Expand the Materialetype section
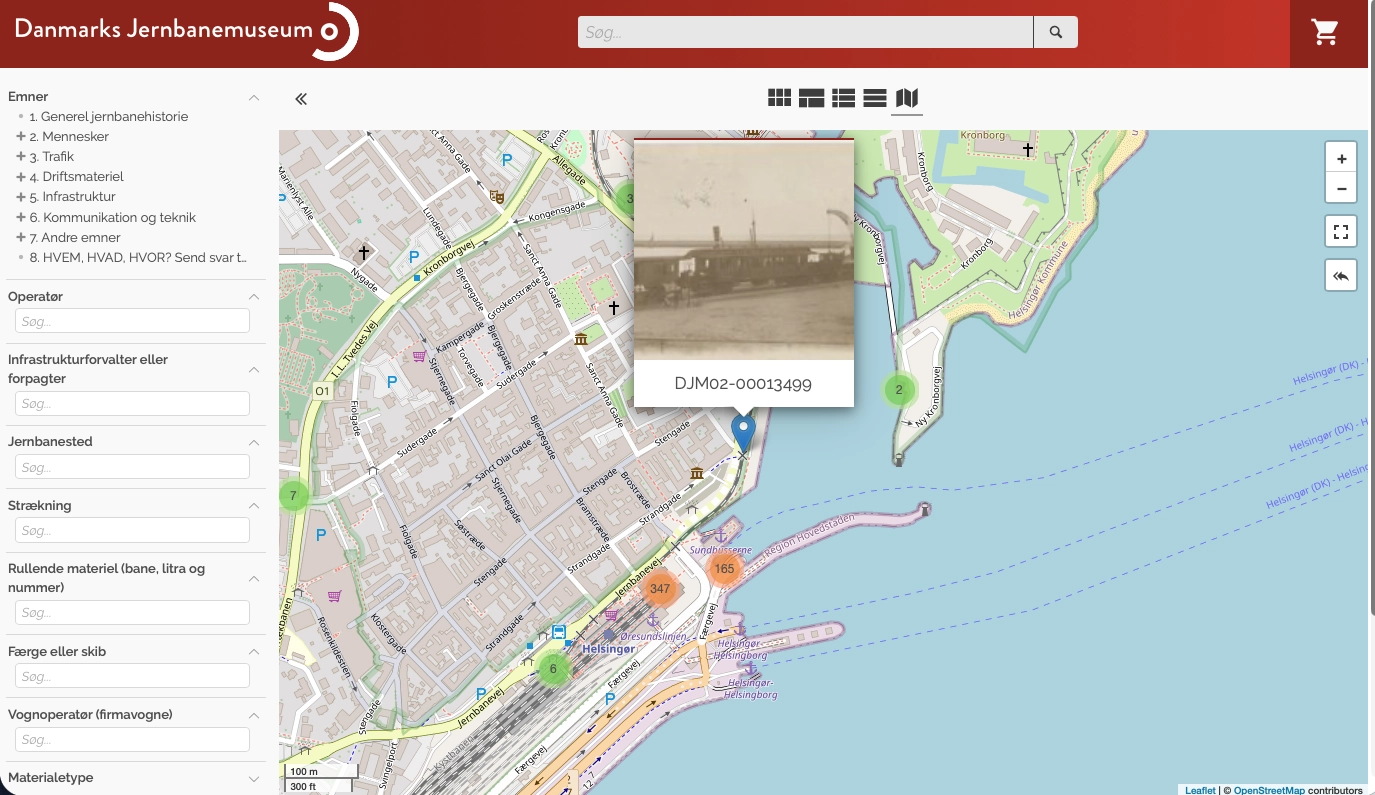1375x795 pixels. (x=254, y=778)
